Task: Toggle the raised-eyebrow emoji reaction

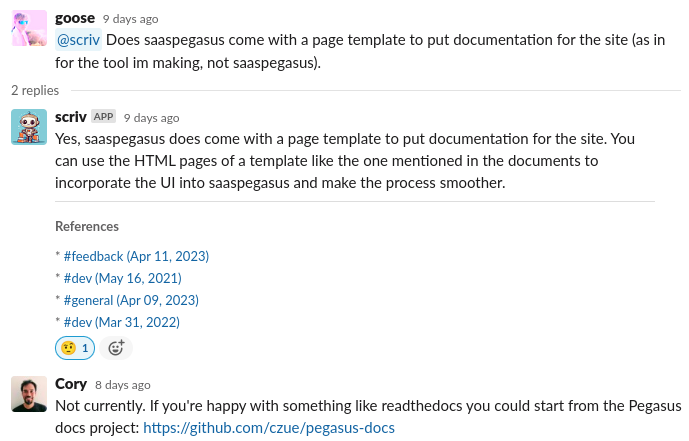Action: (x=75, y=348)
